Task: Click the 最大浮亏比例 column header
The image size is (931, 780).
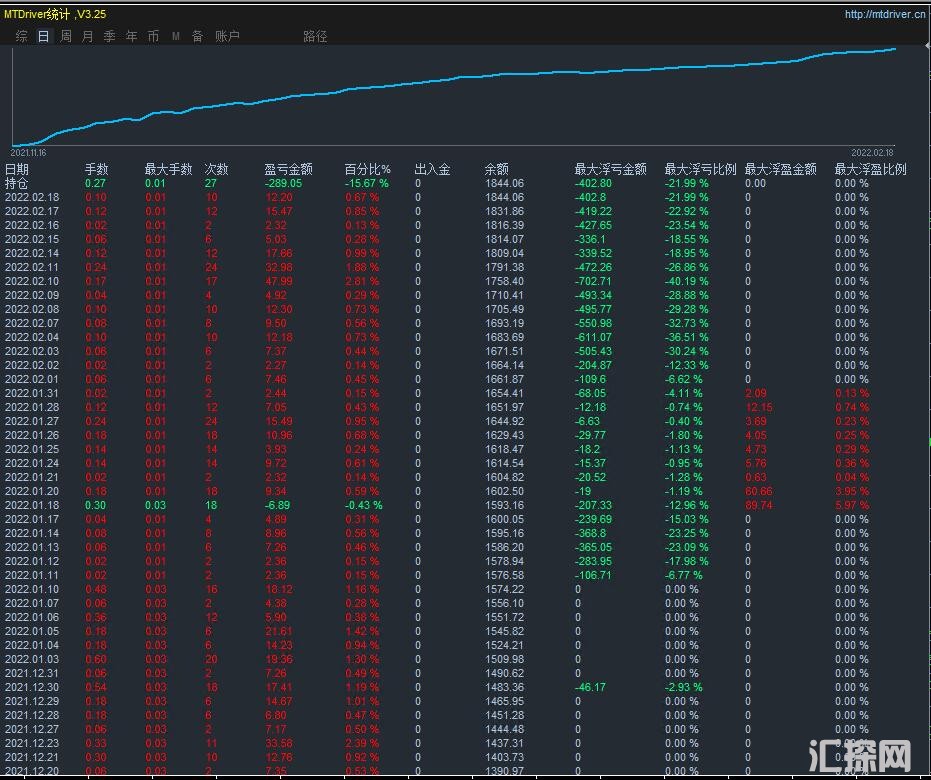Action: [x=700, y=169]
